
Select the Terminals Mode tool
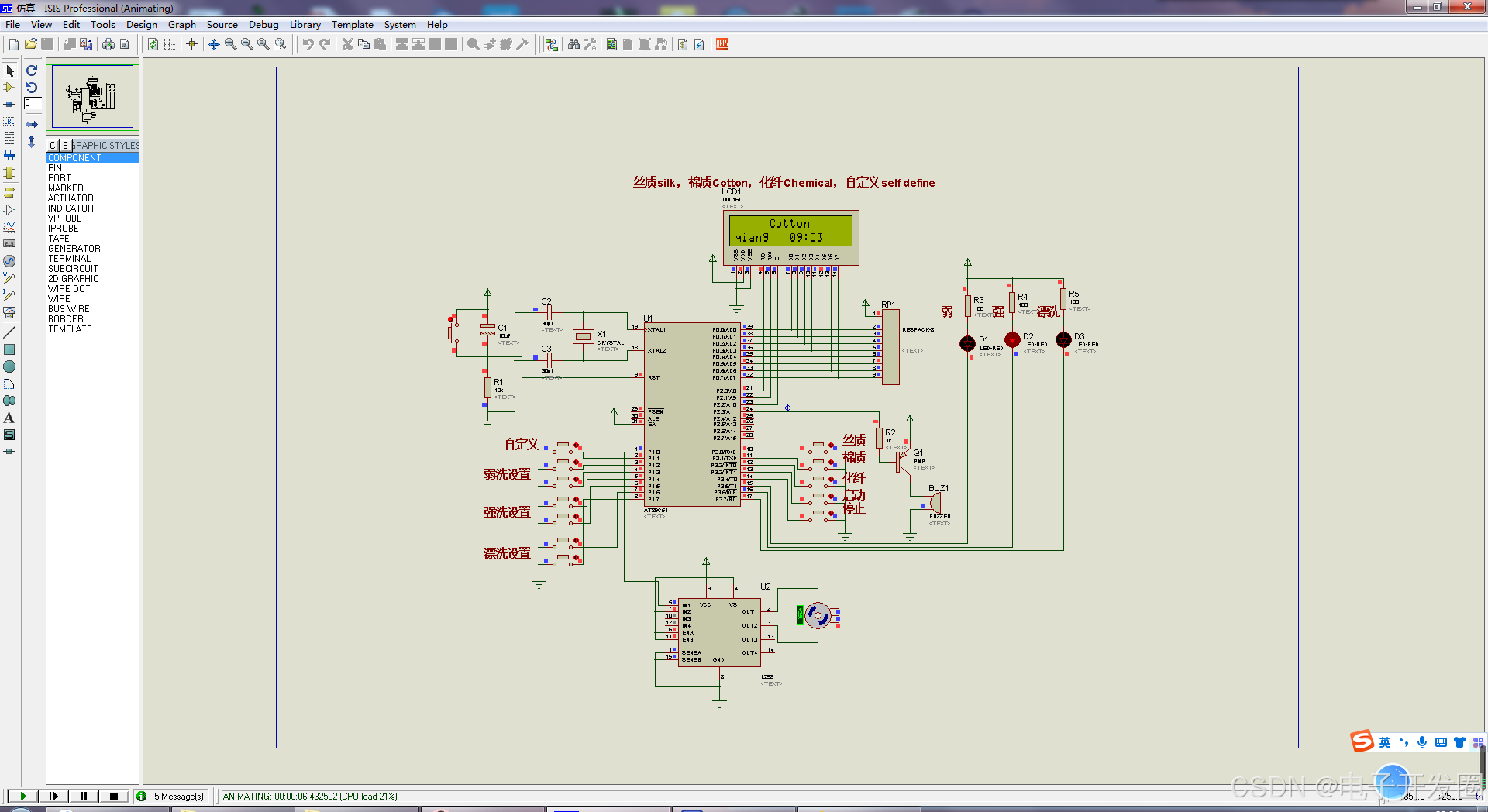point(9,192)
